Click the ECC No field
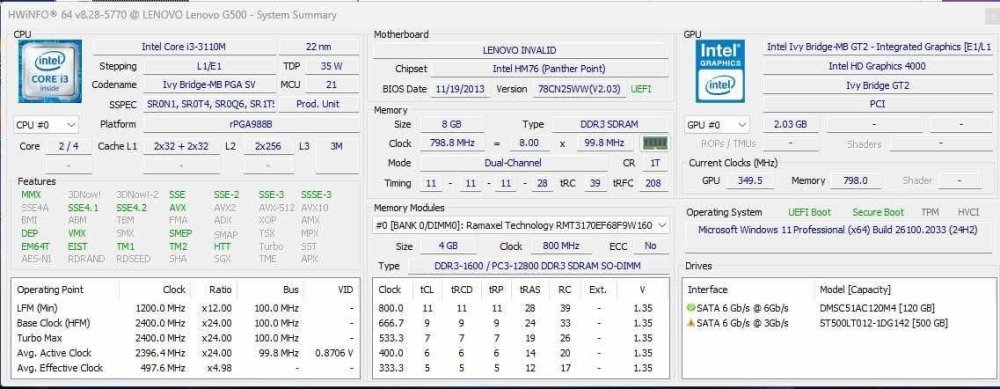The height and width of the screenshot is (389, 1000). coord(651,246)
